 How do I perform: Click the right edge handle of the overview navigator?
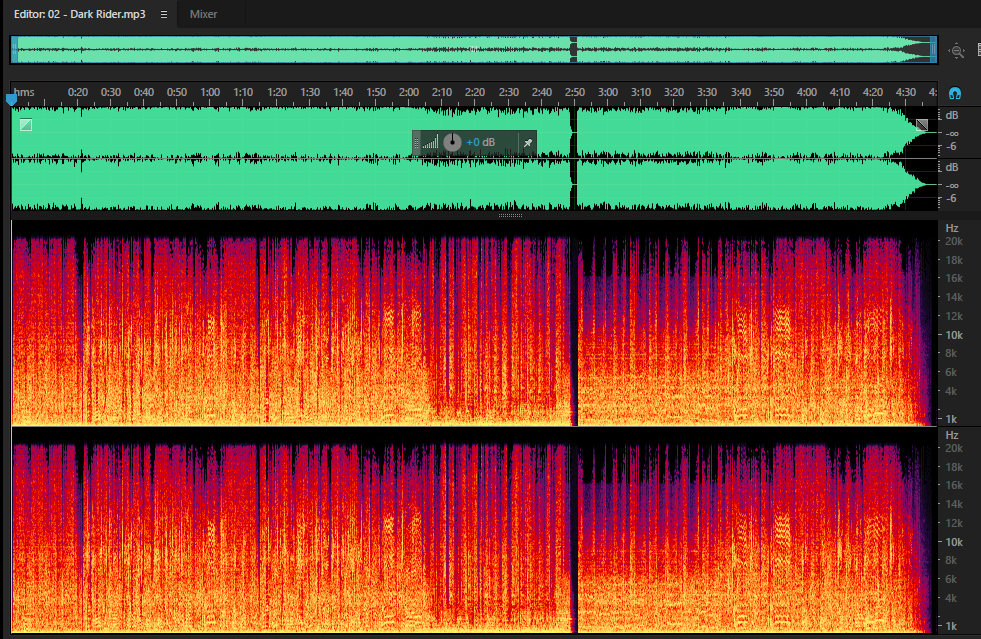click(x=933, y=49)
